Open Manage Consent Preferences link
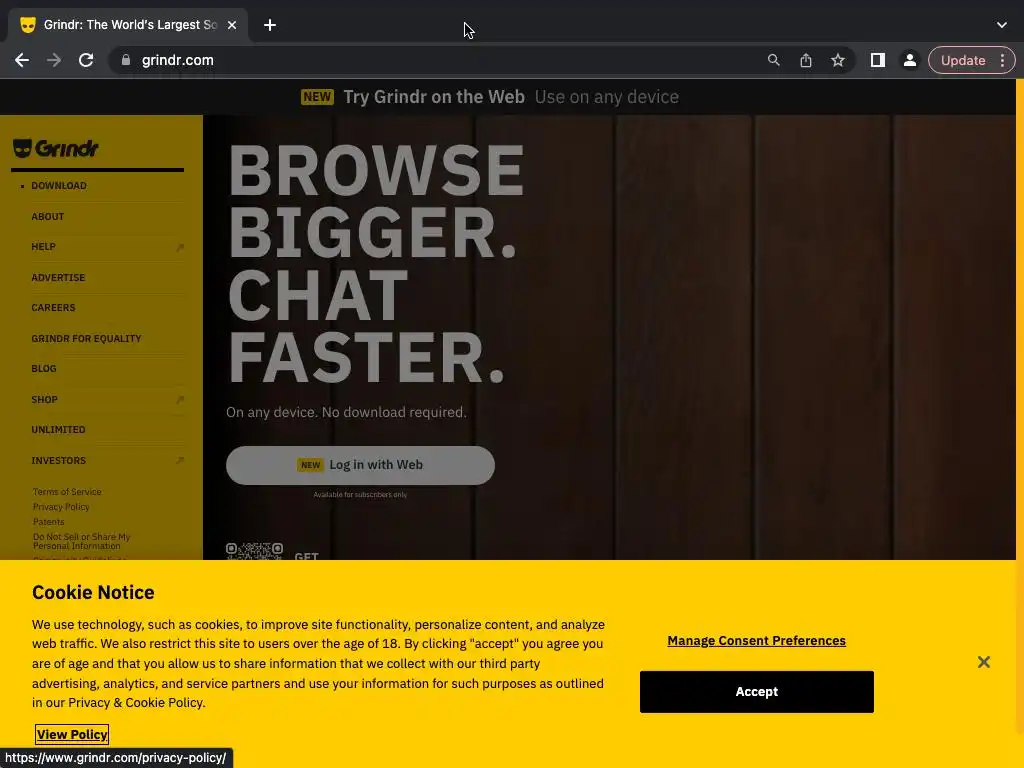Viewport: 1024px width, 768px height. 756,641
